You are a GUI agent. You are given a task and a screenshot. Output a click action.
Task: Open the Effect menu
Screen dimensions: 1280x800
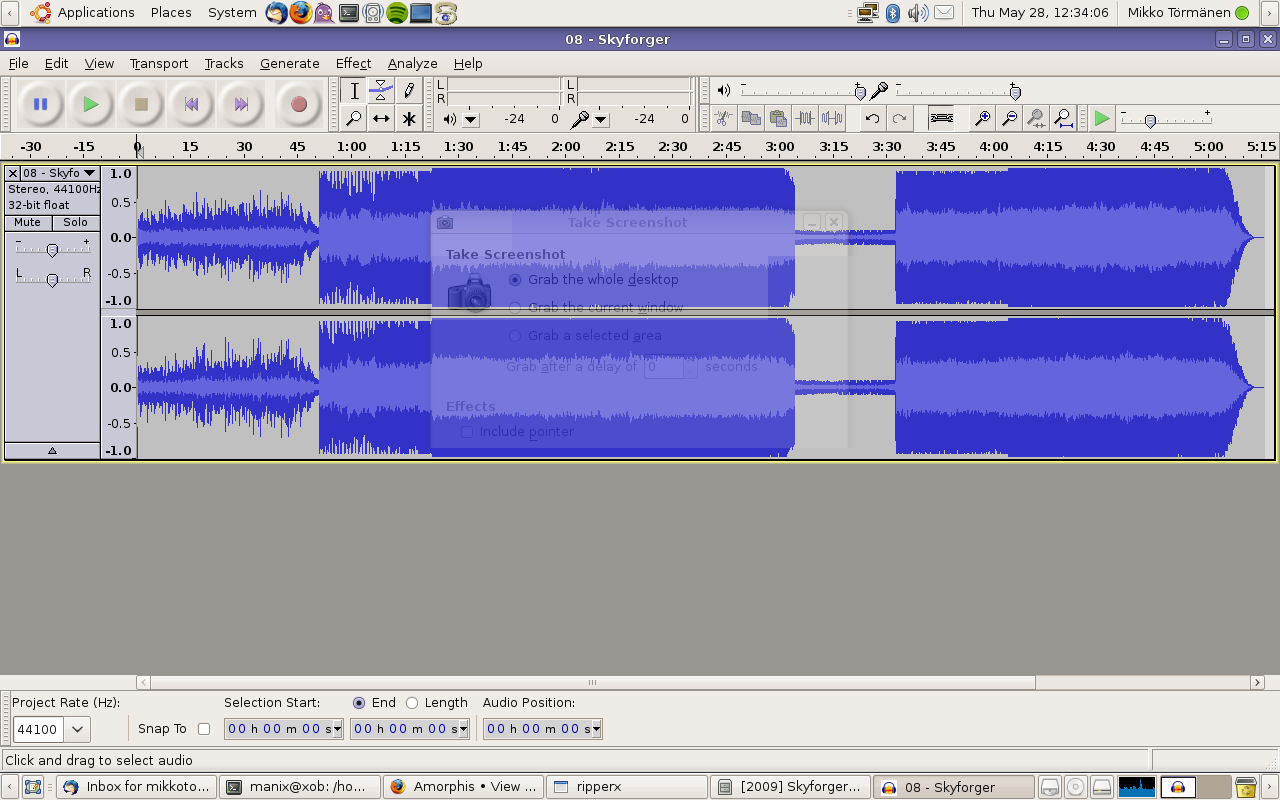pyautogui.click(x=353, y=63)
